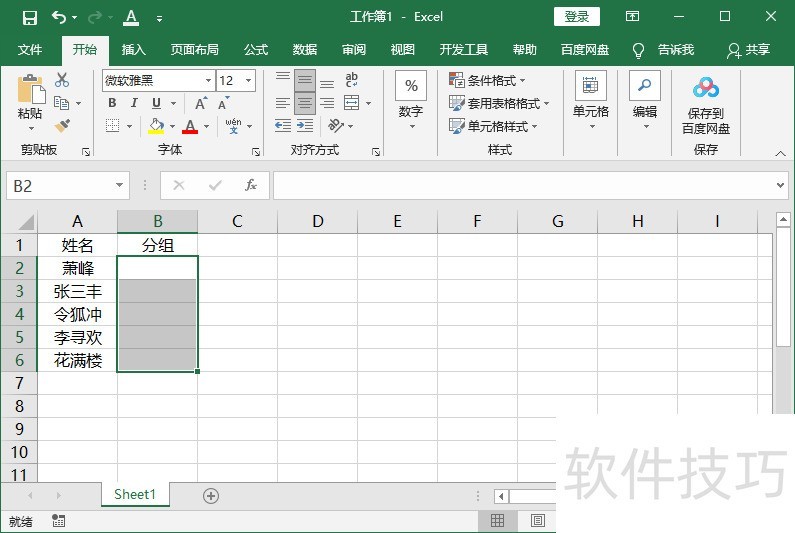Image resolution: width=795 pixels, height=533 pixels.
Task: Add a new sheet with plus icon
Action: (211, 495)
